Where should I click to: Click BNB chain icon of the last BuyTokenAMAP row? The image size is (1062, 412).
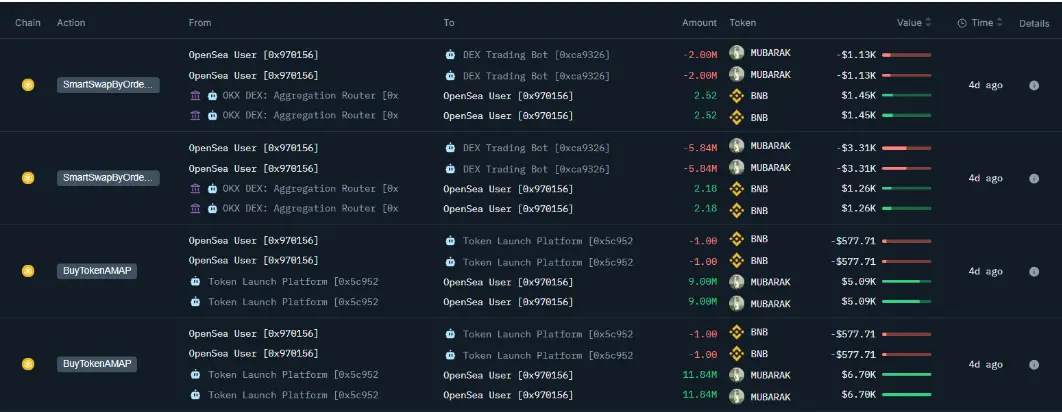(x=28, y=364)
